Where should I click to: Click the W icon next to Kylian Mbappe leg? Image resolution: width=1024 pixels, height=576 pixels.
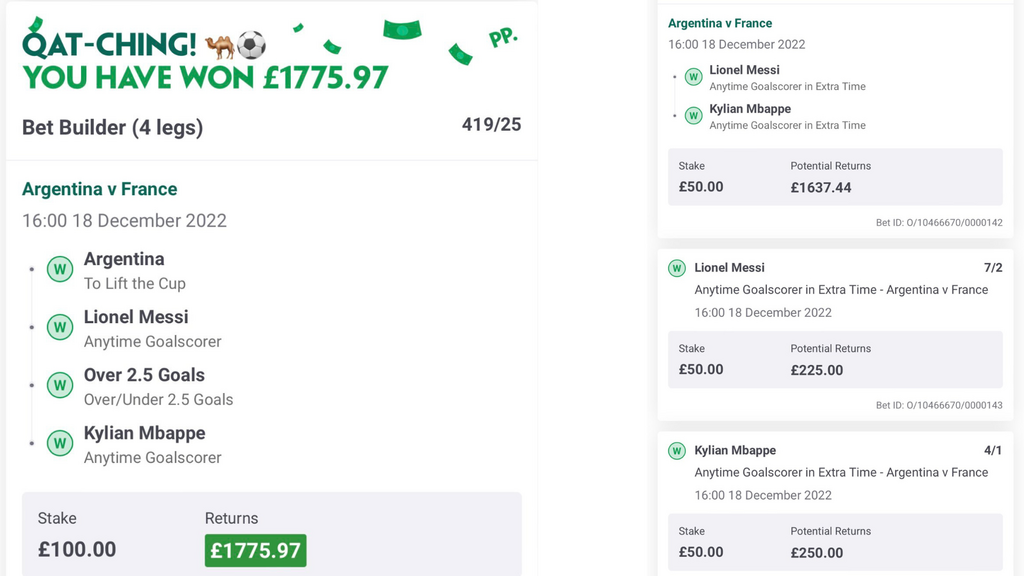click(60, 443)
